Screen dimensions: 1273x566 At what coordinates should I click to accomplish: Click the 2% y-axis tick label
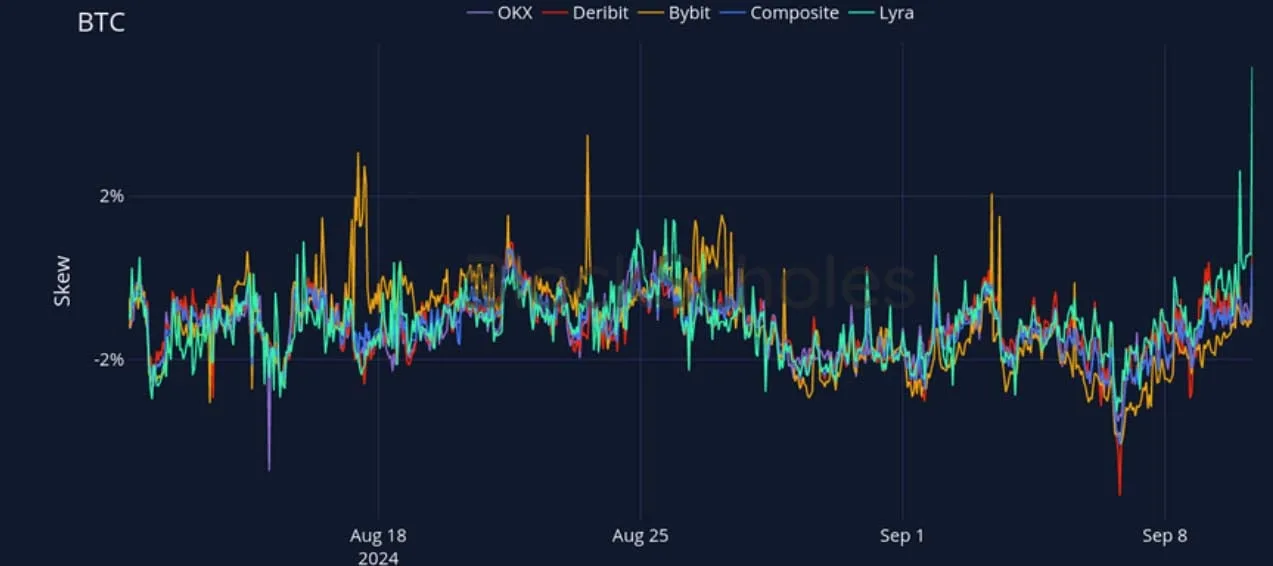[x=112, y=196]
